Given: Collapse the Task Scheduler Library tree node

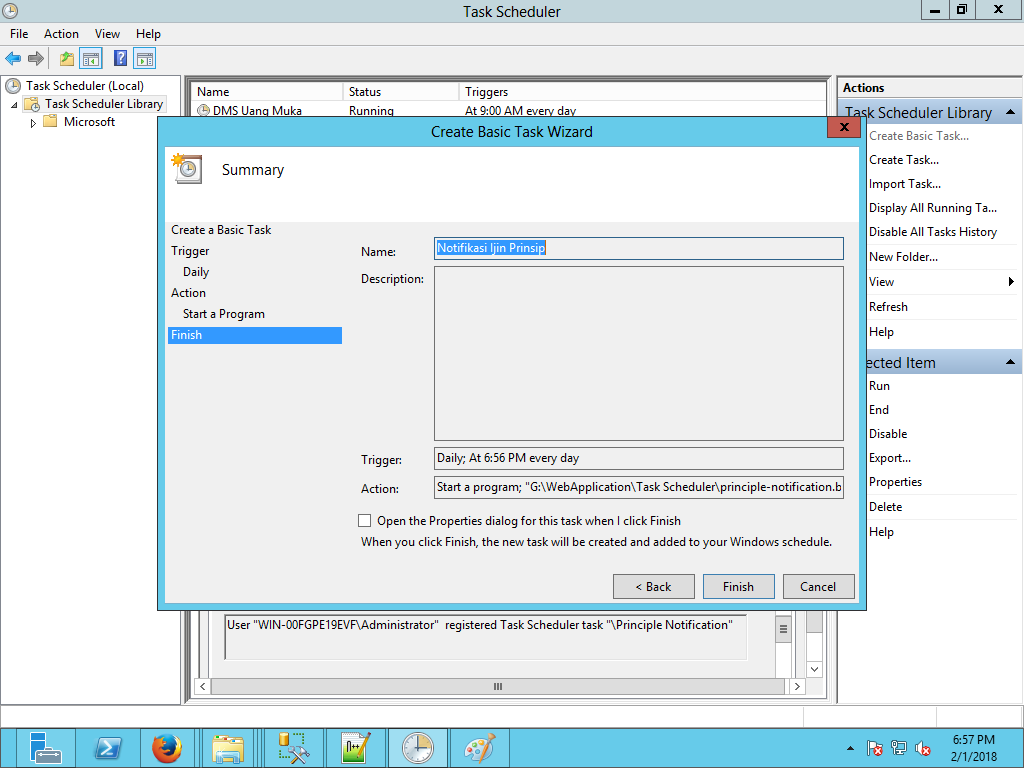Looking at the screenshot, I should (14, 105).
